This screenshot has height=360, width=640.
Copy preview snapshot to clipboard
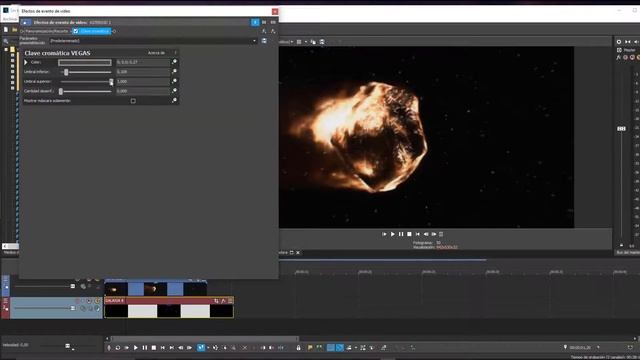tap(313, 42)
